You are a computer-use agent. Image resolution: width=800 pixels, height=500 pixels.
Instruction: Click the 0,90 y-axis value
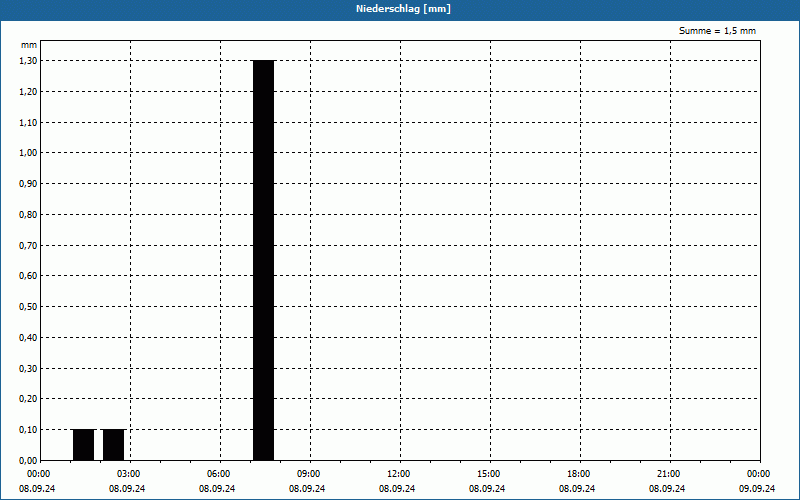tap(28, 184)
